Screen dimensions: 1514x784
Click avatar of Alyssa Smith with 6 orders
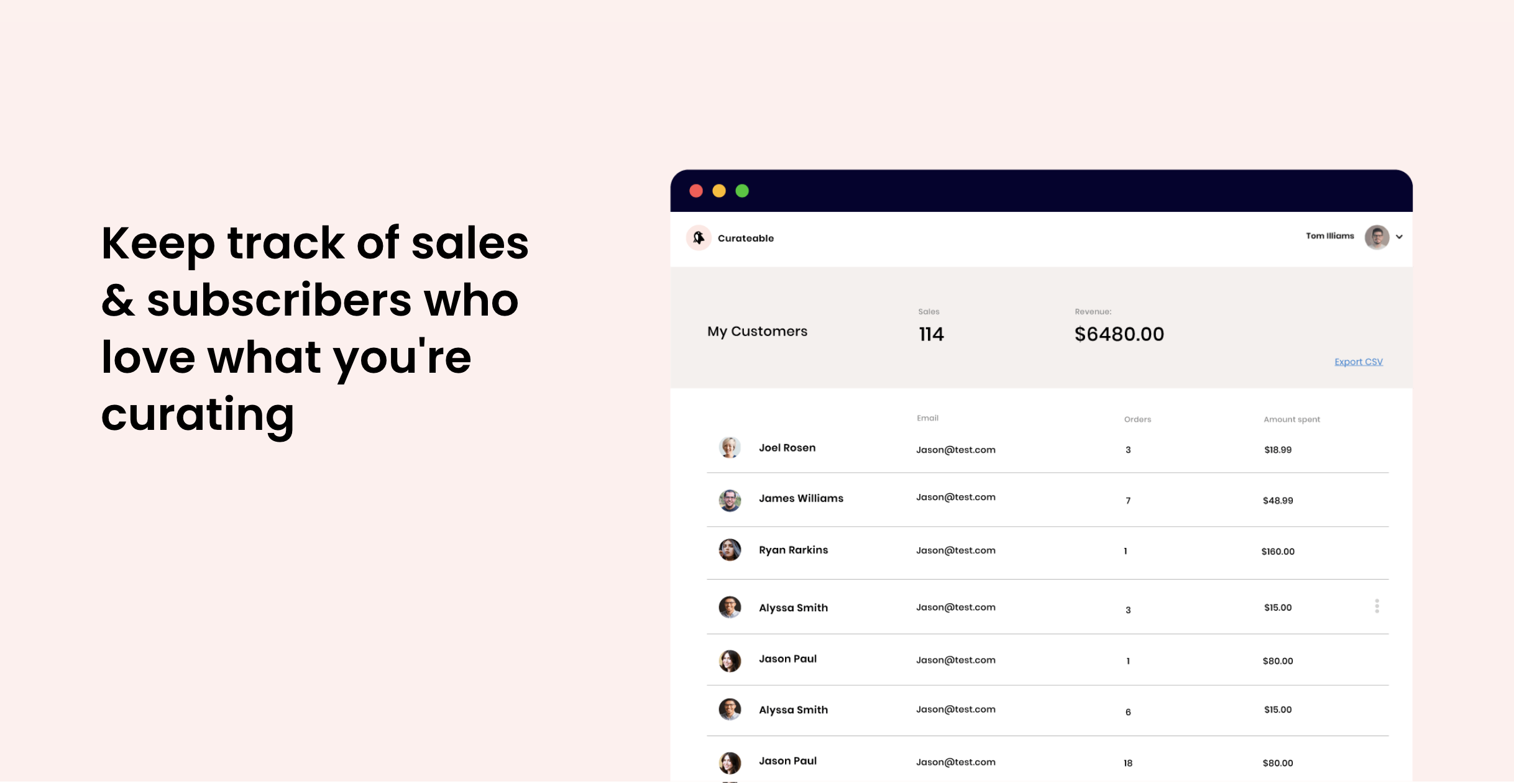point(730,709)
